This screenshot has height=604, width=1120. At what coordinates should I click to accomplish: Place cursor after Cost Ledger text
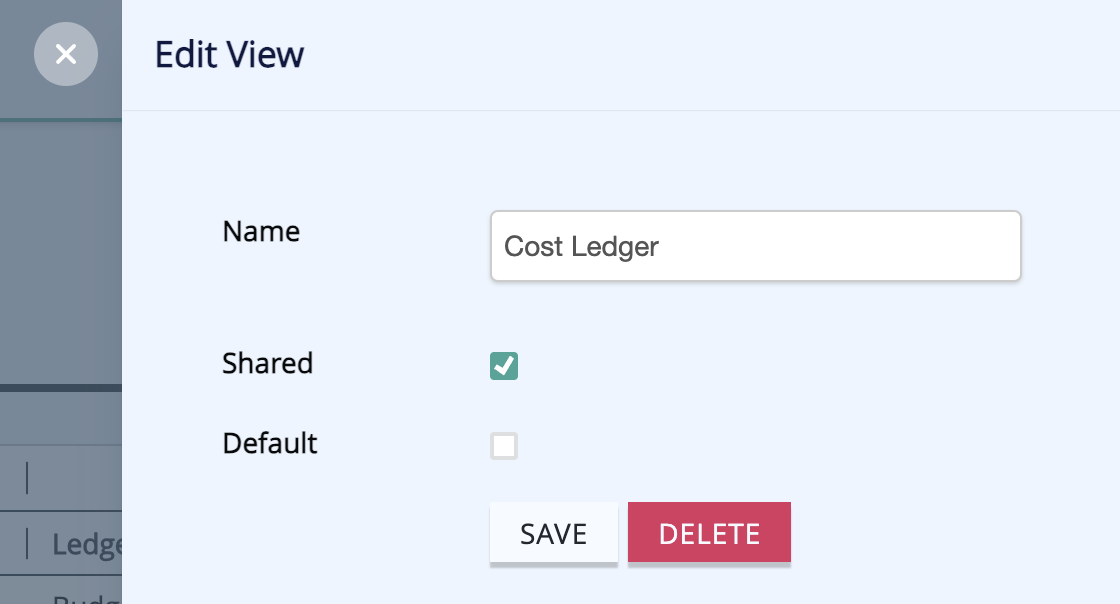661,246
